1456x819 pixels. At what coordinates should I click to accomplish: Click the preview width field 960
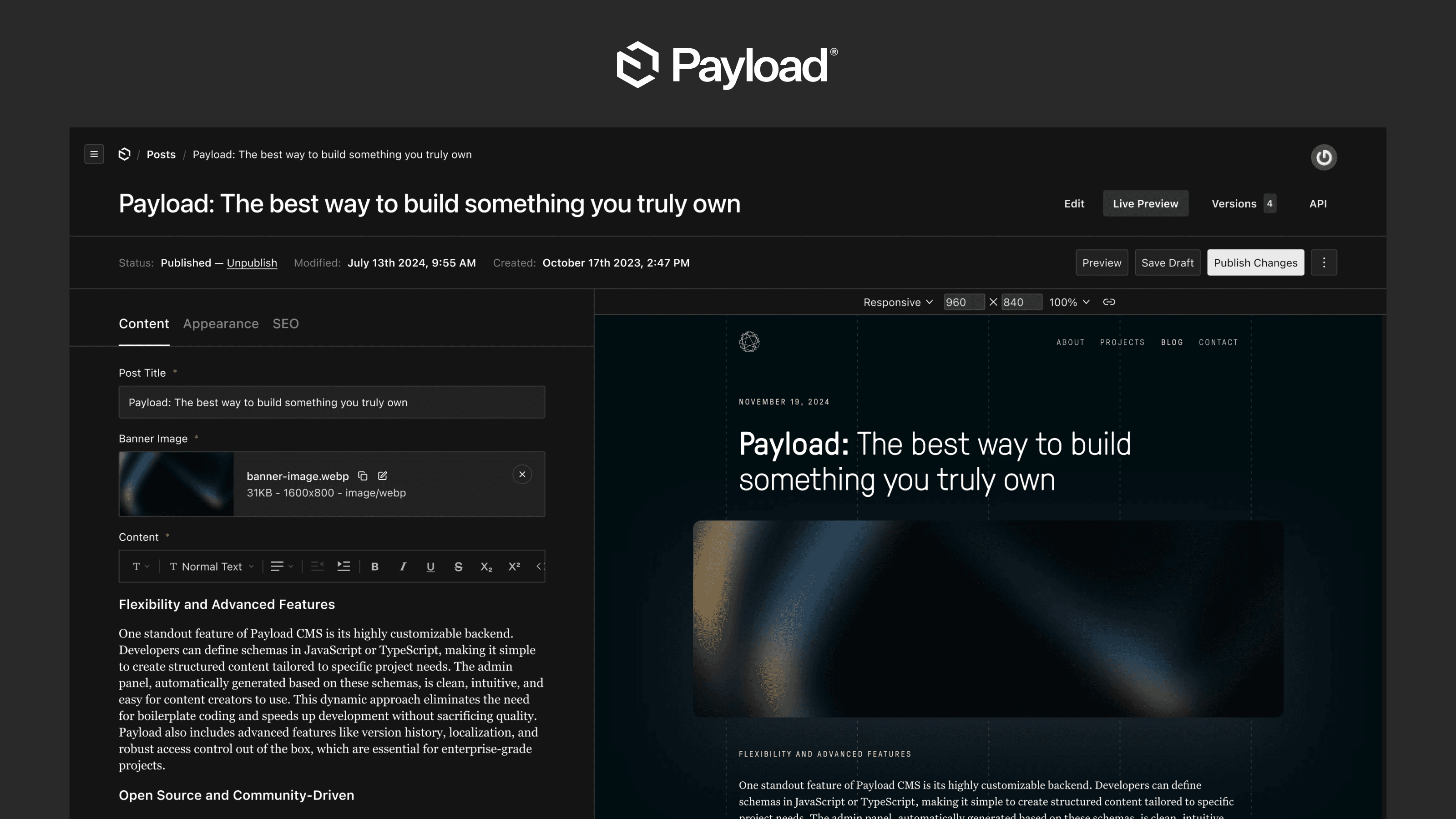point(964,302)
